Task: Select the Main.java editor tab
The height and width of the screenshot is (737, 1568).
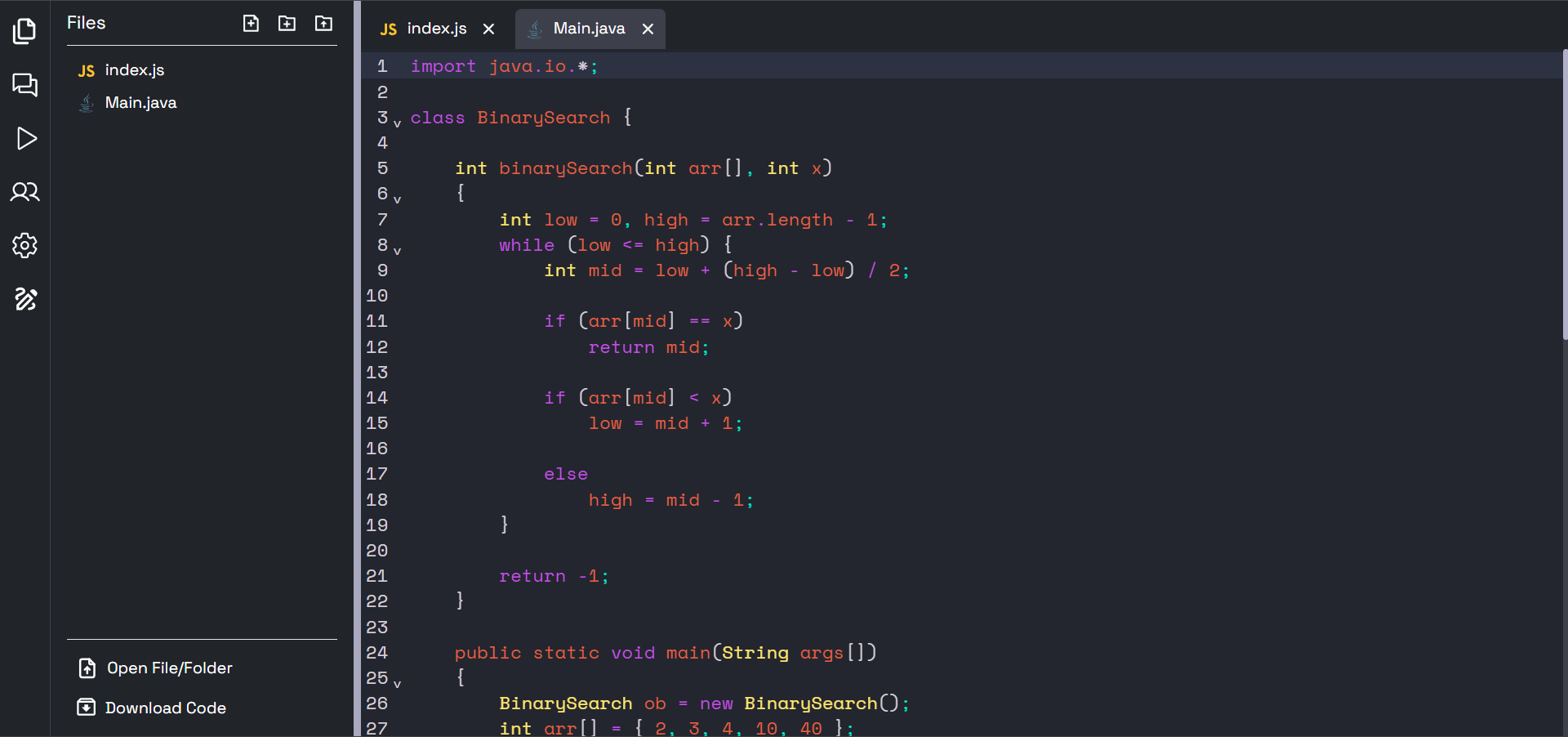Action: tap(589, 29)
